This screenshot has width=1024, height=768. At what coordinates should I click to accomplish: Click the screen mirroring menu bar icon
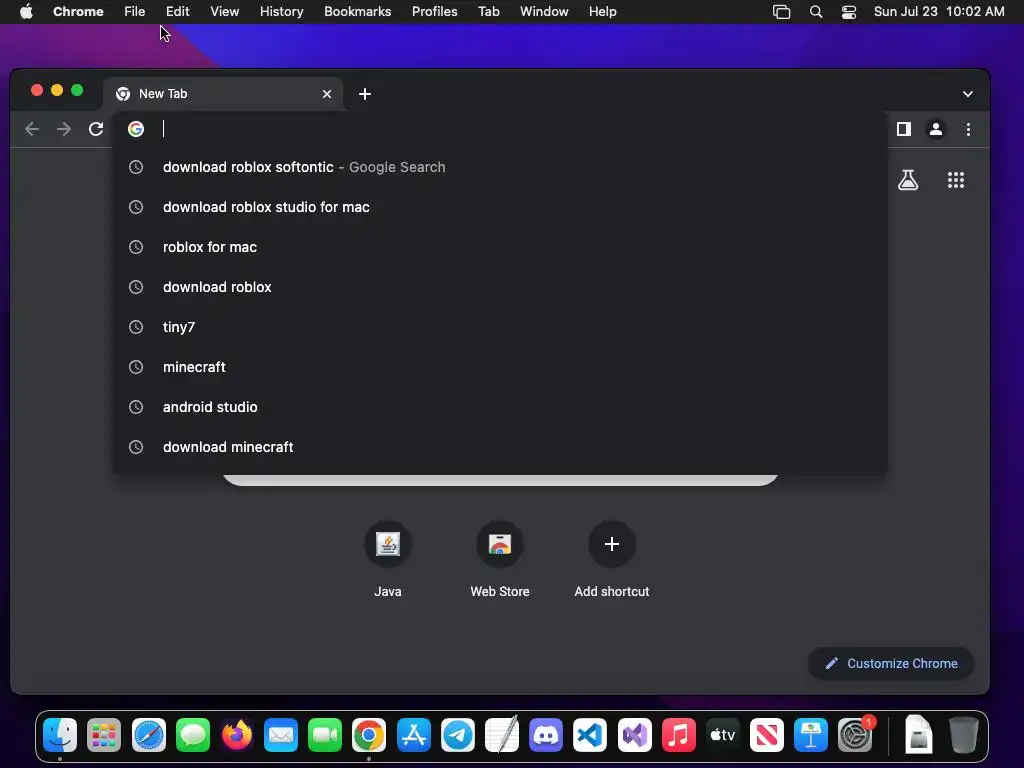781,12
